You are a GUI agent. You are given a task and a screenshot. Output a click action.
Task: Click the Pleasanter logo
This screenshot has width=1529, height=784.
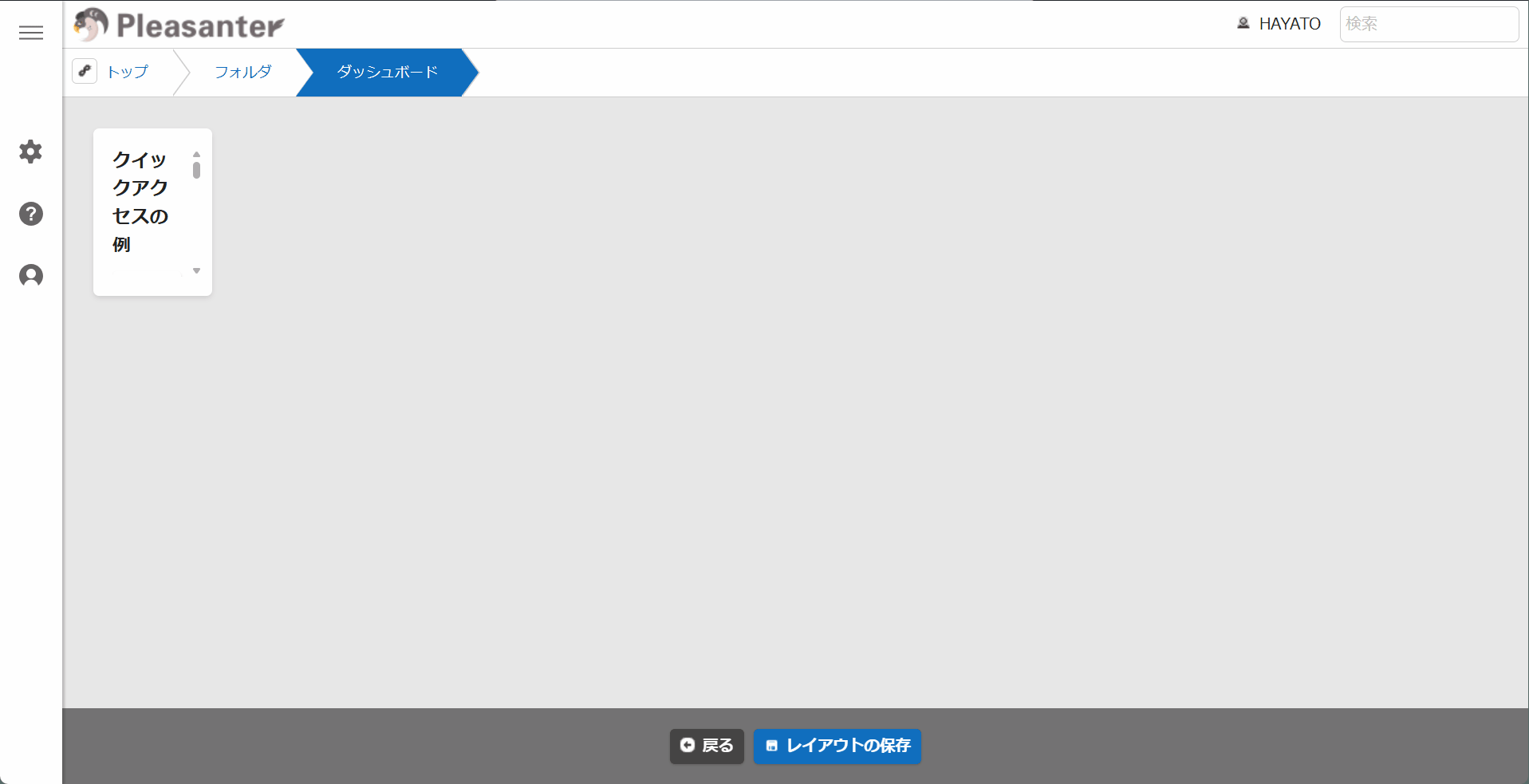coord(179,25)
